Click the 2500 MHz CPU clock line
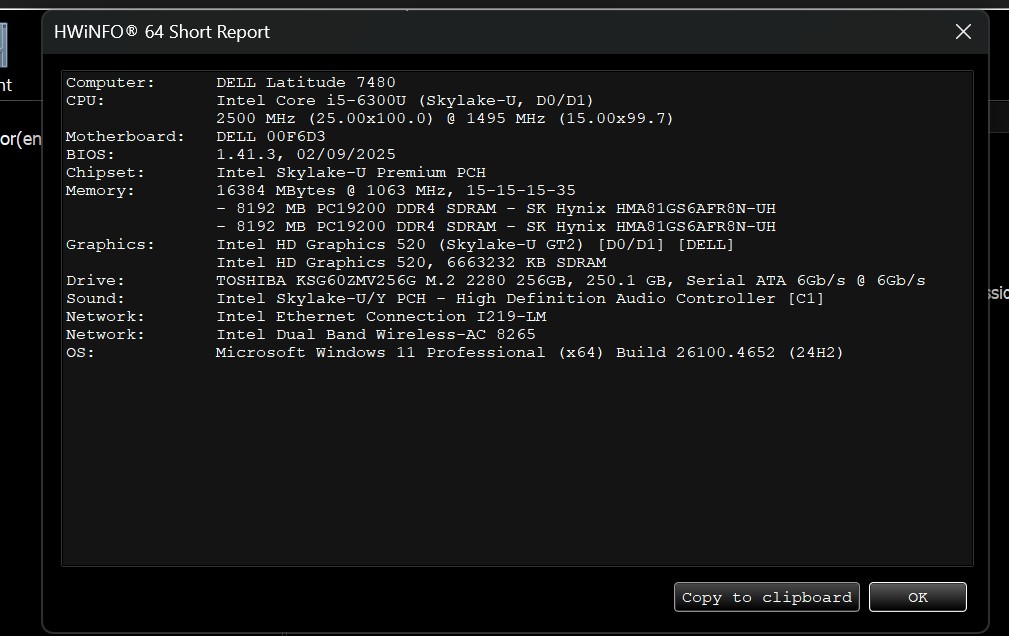1009x636 pixels. [x=444, y=119]
